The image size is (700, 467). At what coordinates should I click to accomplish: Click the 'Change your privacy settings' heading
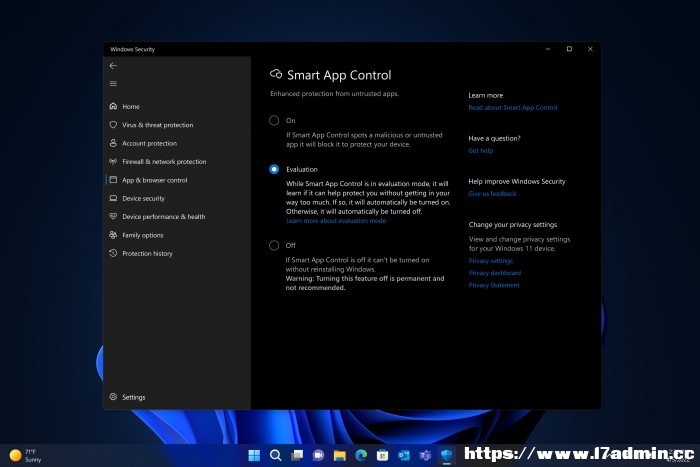(512, 225)
